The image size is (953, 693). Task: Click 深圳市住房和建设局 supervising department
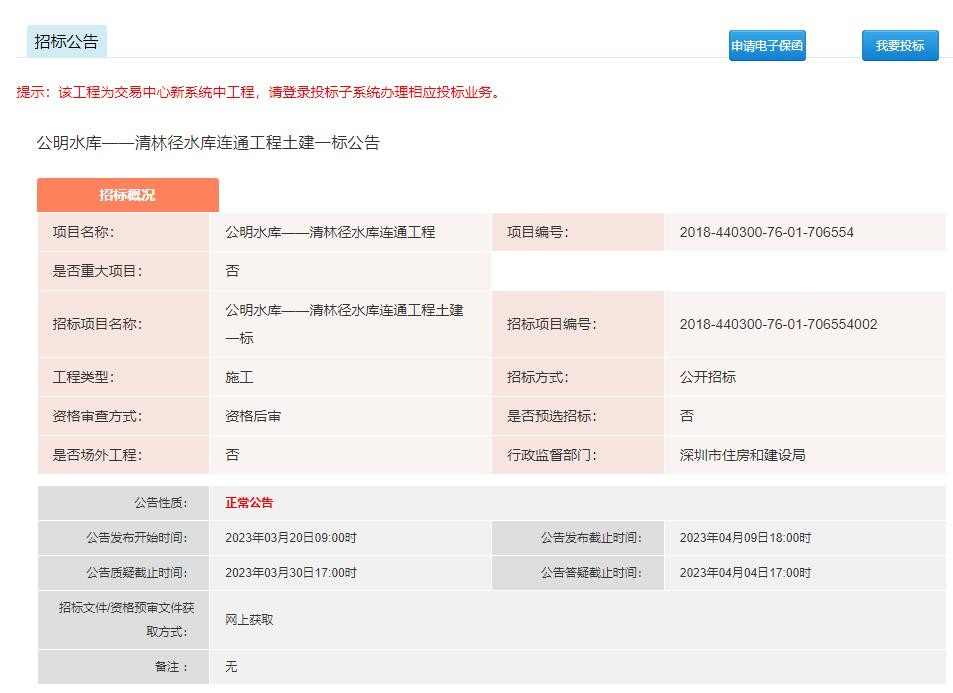pyautogui.click(x=742, y=455)
